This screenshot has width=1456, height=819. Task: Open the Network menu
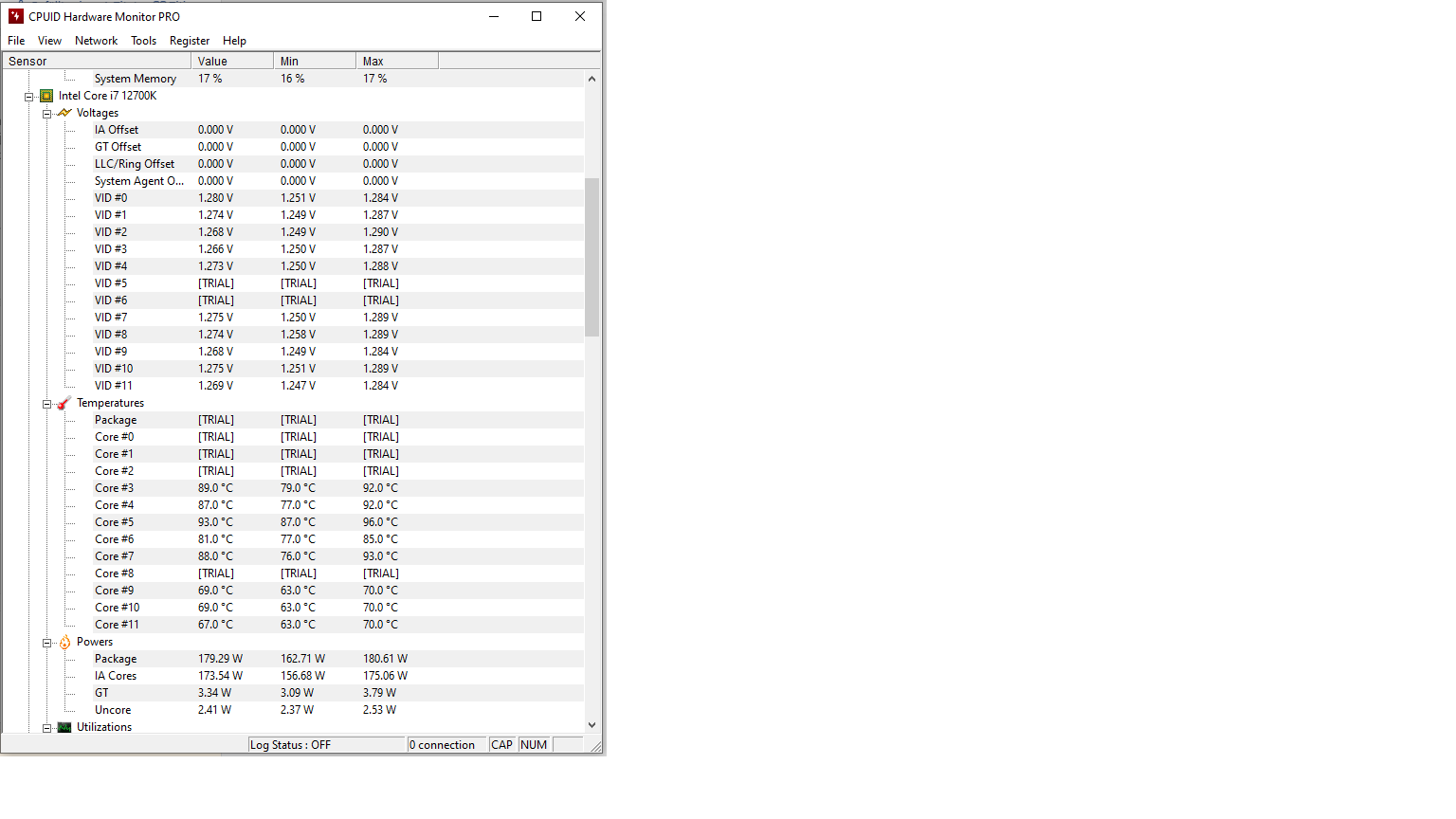97,41
